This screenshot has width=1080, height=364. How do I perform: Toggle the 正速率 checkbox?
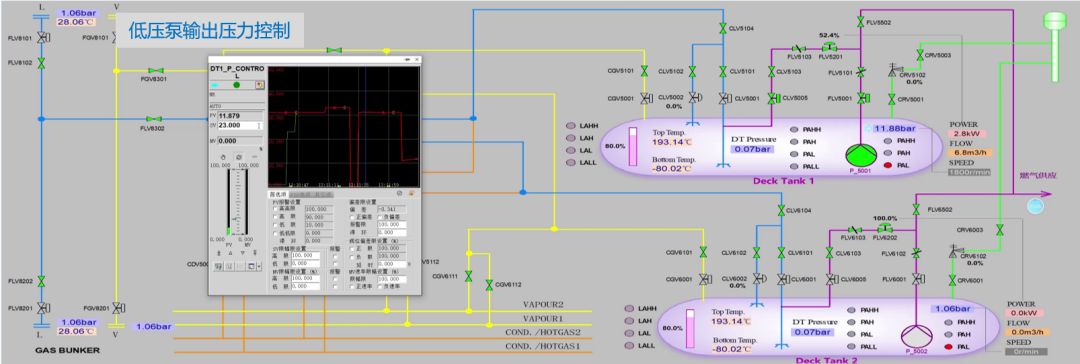point(353,286)
